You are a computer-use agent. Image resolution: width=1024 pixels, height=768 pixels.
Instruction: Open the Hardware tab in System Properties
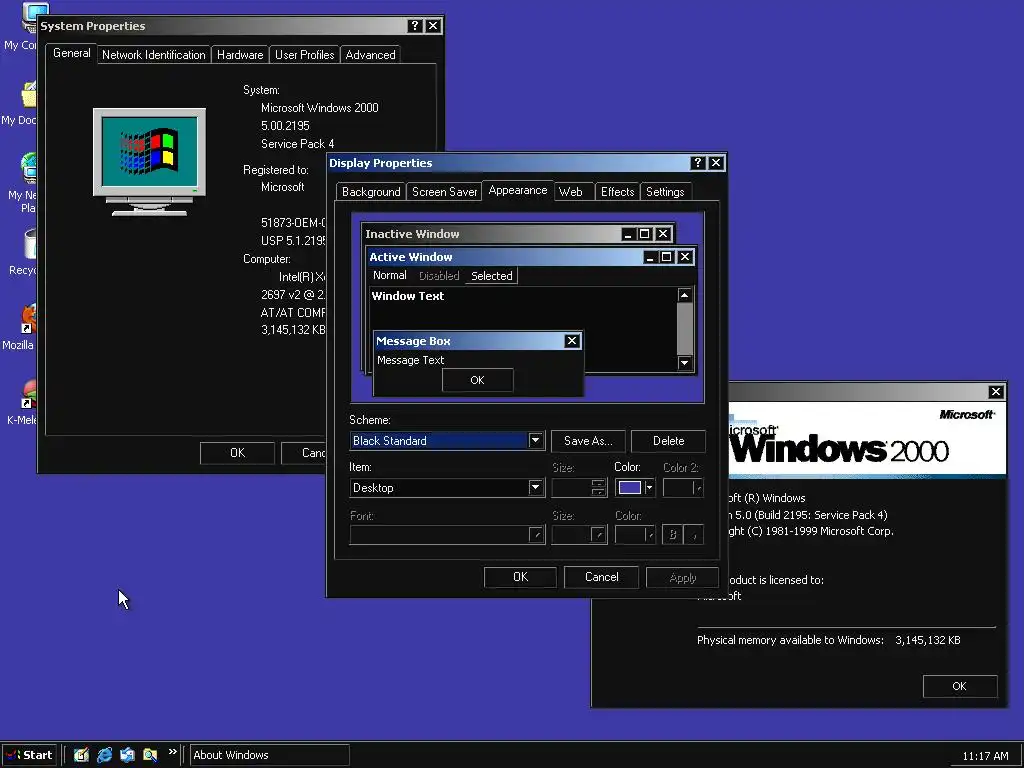coord(240,55)
